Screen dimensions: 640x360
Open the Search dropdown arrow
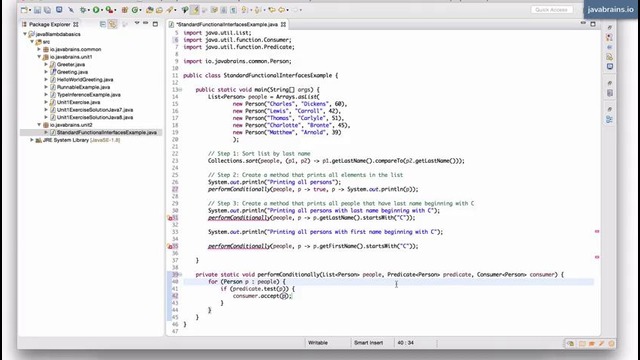176,10
